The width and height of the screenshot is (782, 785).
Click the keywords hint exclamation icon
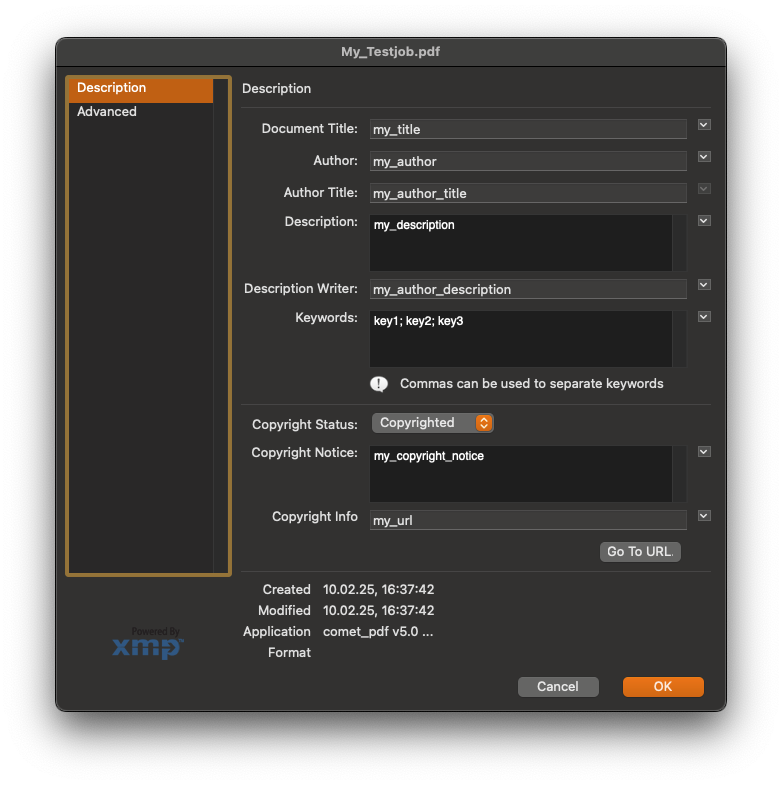click(x=379, y=384)
